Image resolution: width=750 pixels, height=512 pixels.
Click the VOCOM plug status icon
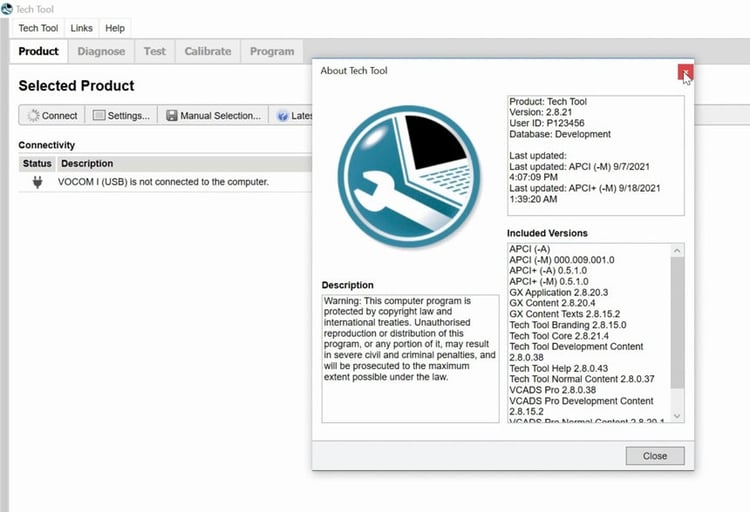click(x=37, y=182)
